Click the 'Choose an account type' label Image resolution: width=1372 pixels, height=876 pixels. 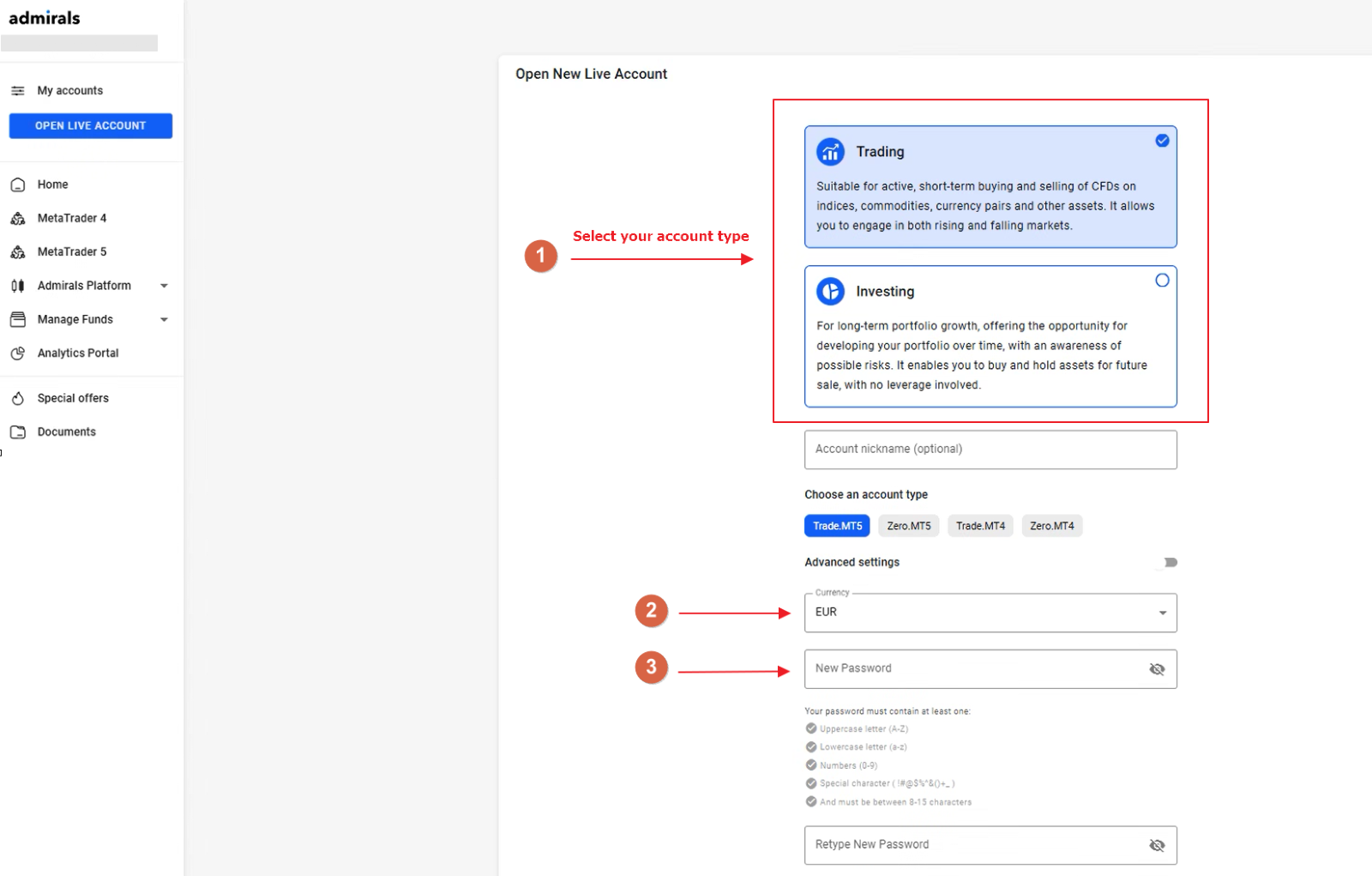pyautogui.click(x=866, y=495)
